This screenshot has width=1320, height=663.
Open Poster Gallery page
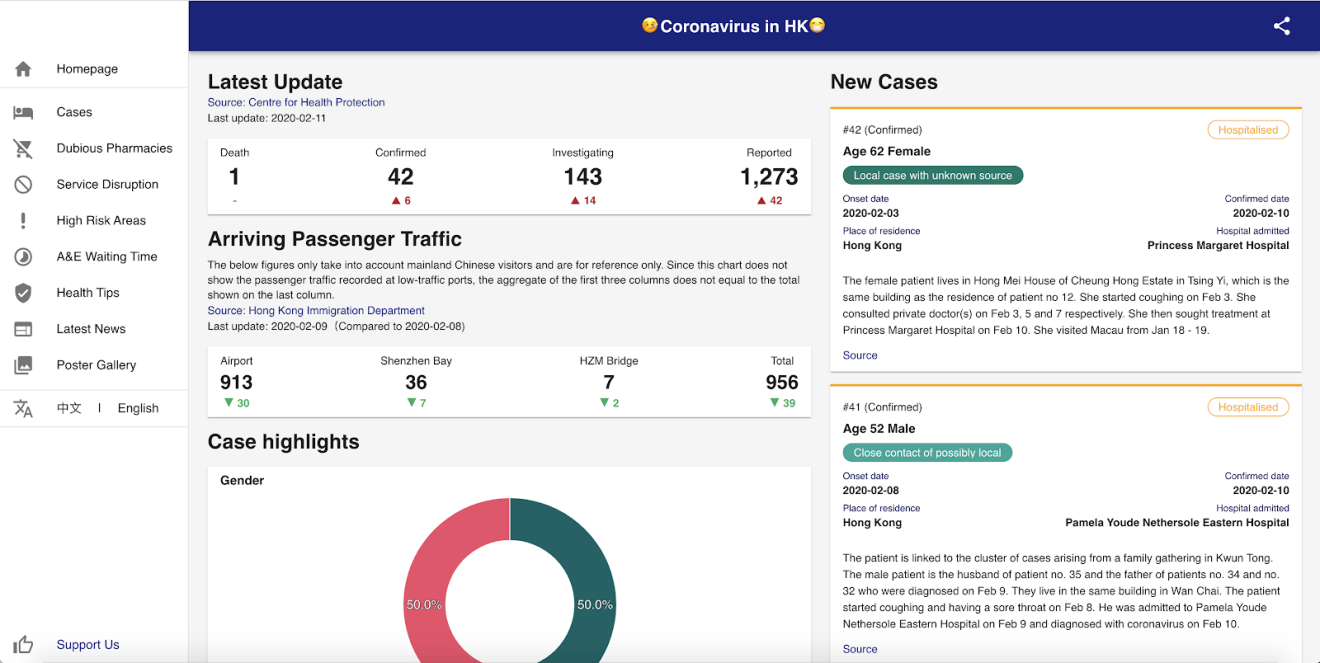(96, 365)
